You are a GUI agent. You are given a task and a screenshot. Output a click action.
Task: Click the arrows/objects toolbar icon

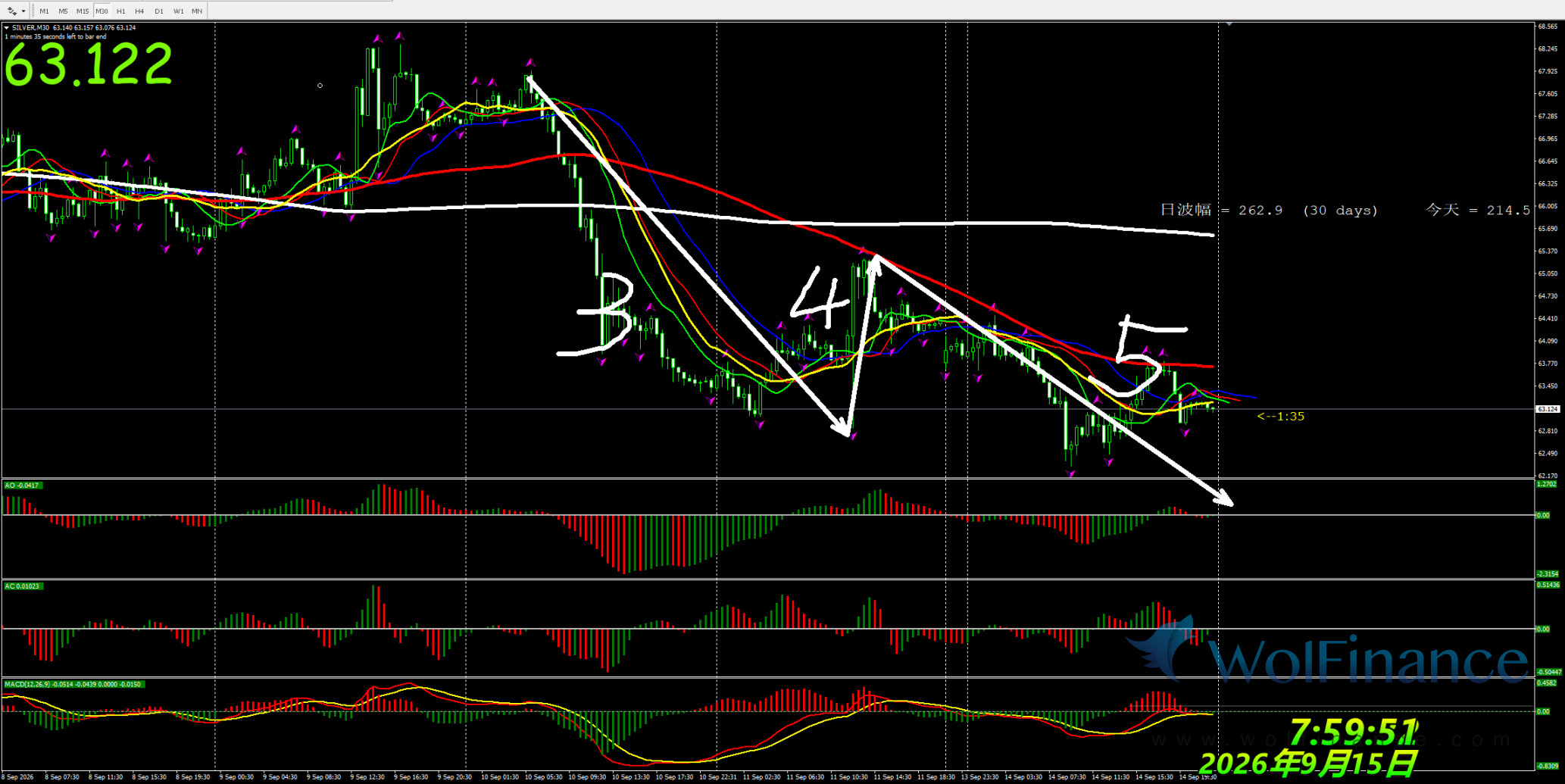[x=12, y=11]
